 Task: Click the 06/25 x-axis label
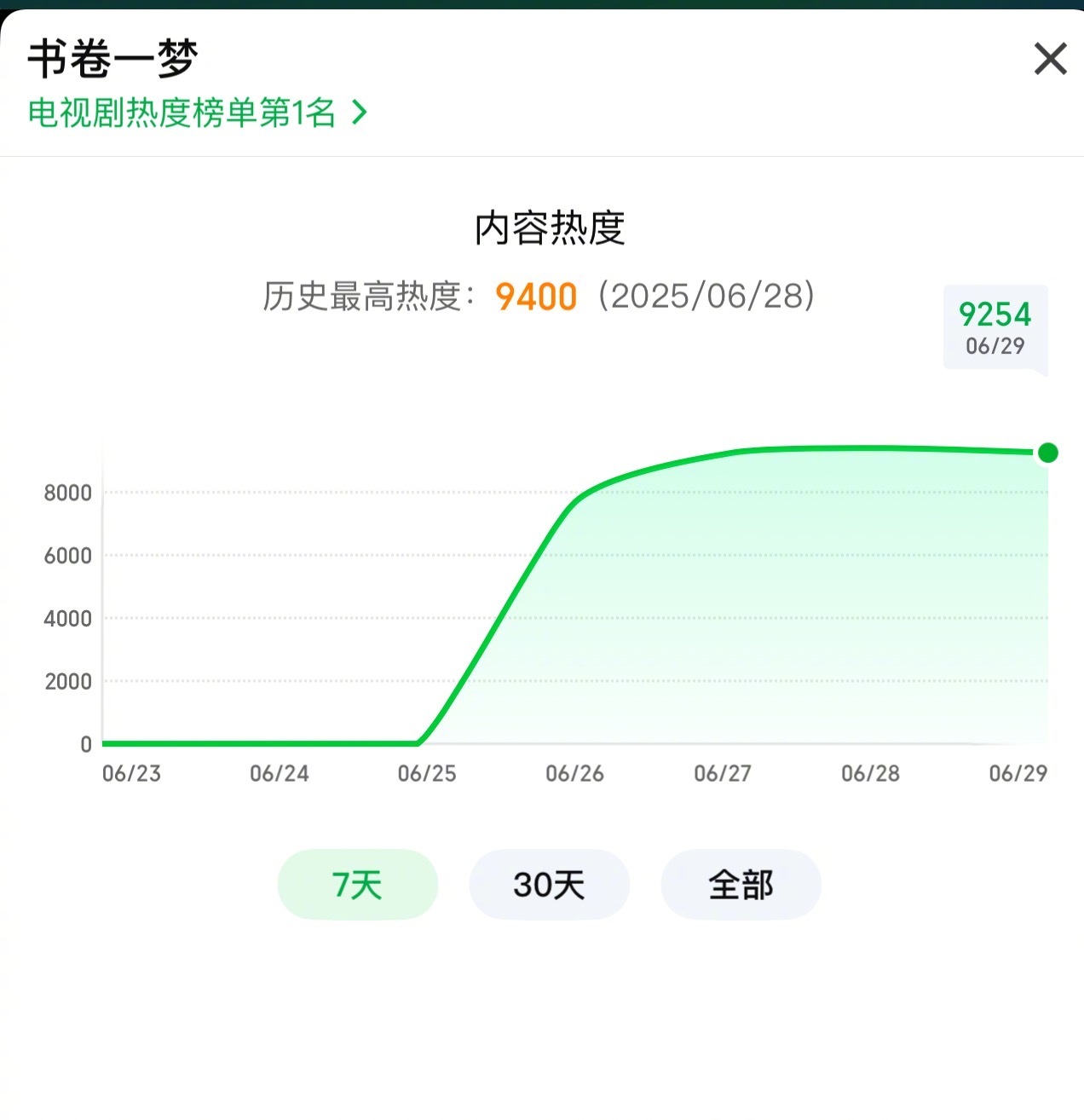[x=427, y=774]
